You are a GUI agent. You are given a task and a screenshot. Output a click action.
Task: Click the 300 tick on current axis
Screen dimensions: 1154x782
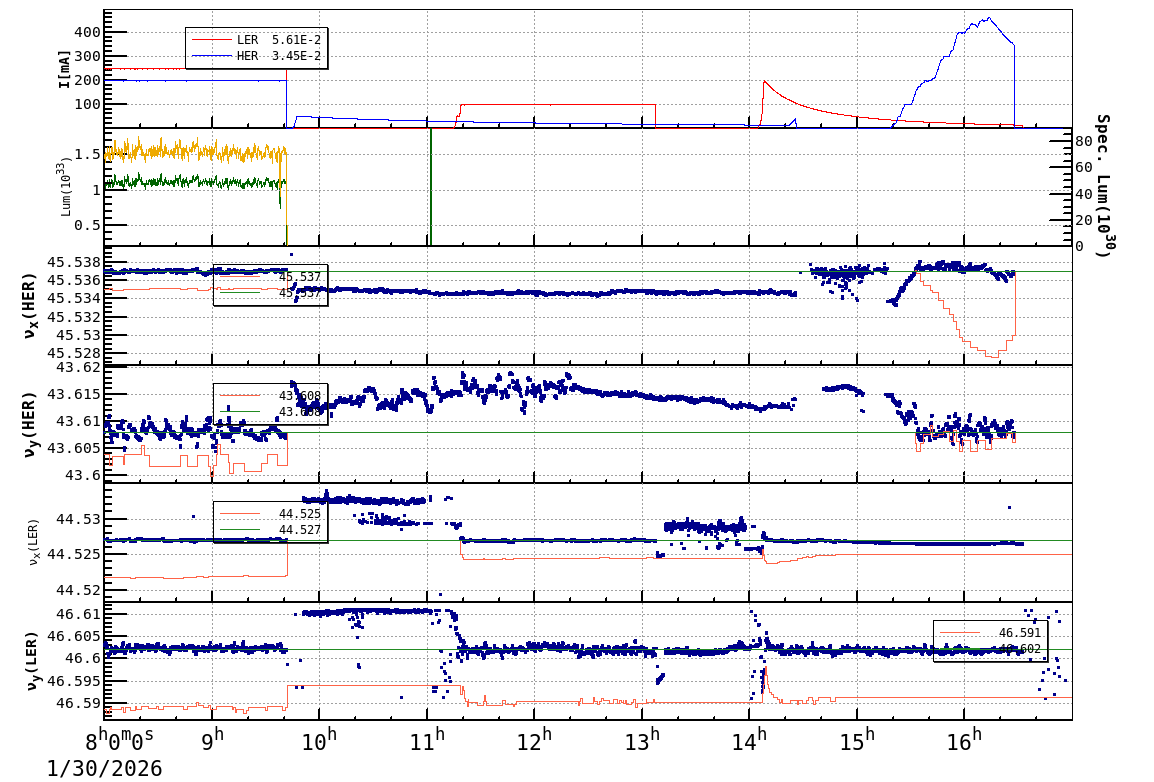click(x=87, y=56)
